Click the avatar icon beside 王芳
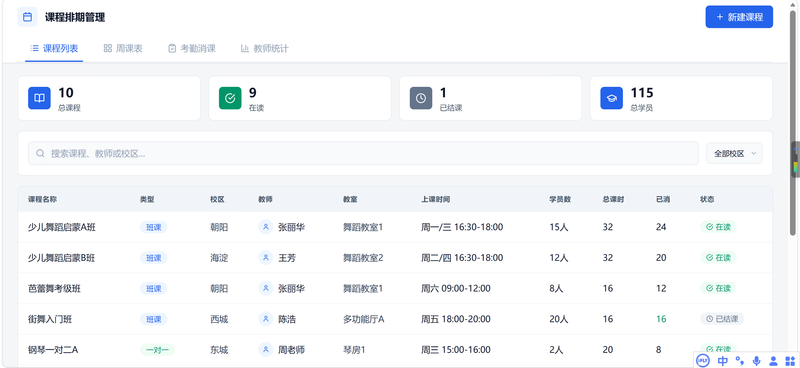Image resolution: width=800 pixels, height=368 pixels. pos(265,258)
